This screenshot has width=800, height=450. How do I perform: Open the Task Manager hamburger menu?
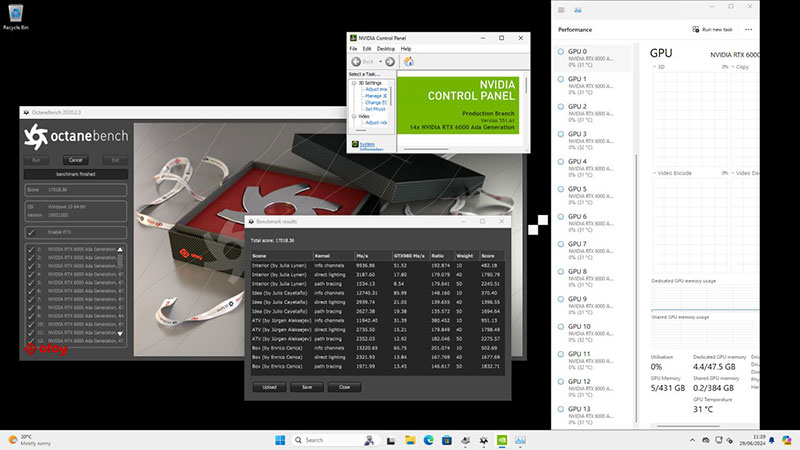click(563, 12)
